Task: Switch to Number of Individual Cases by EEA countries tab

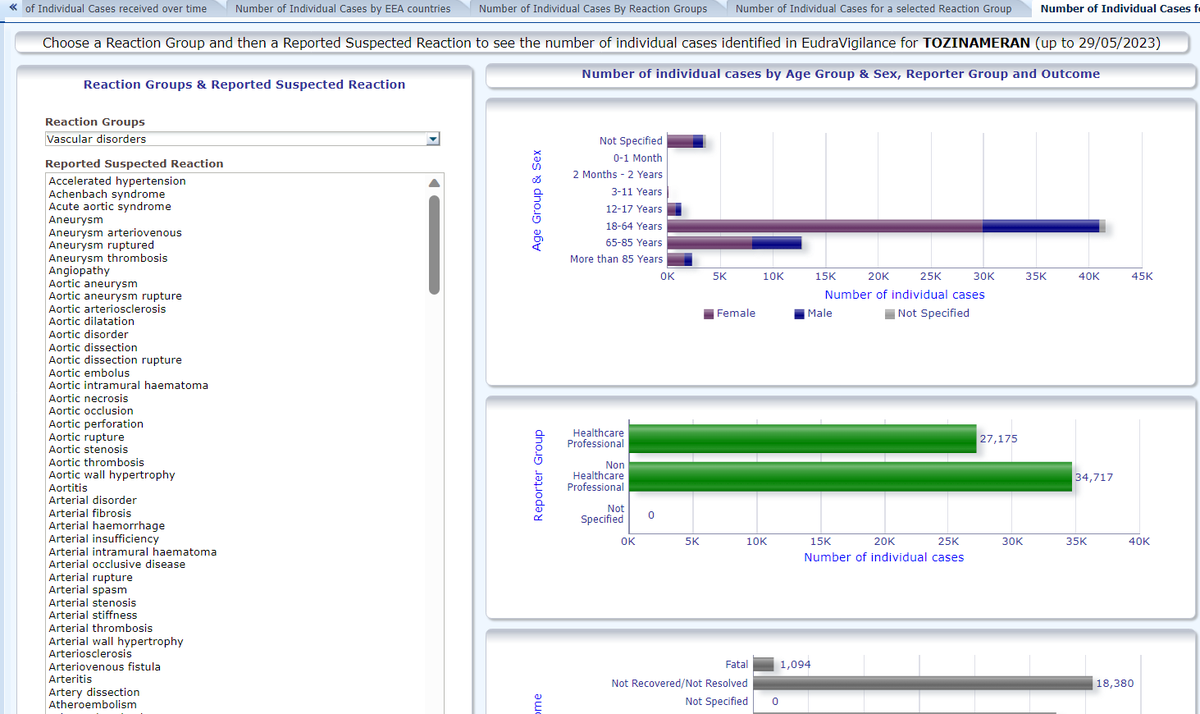Action: 343,9
